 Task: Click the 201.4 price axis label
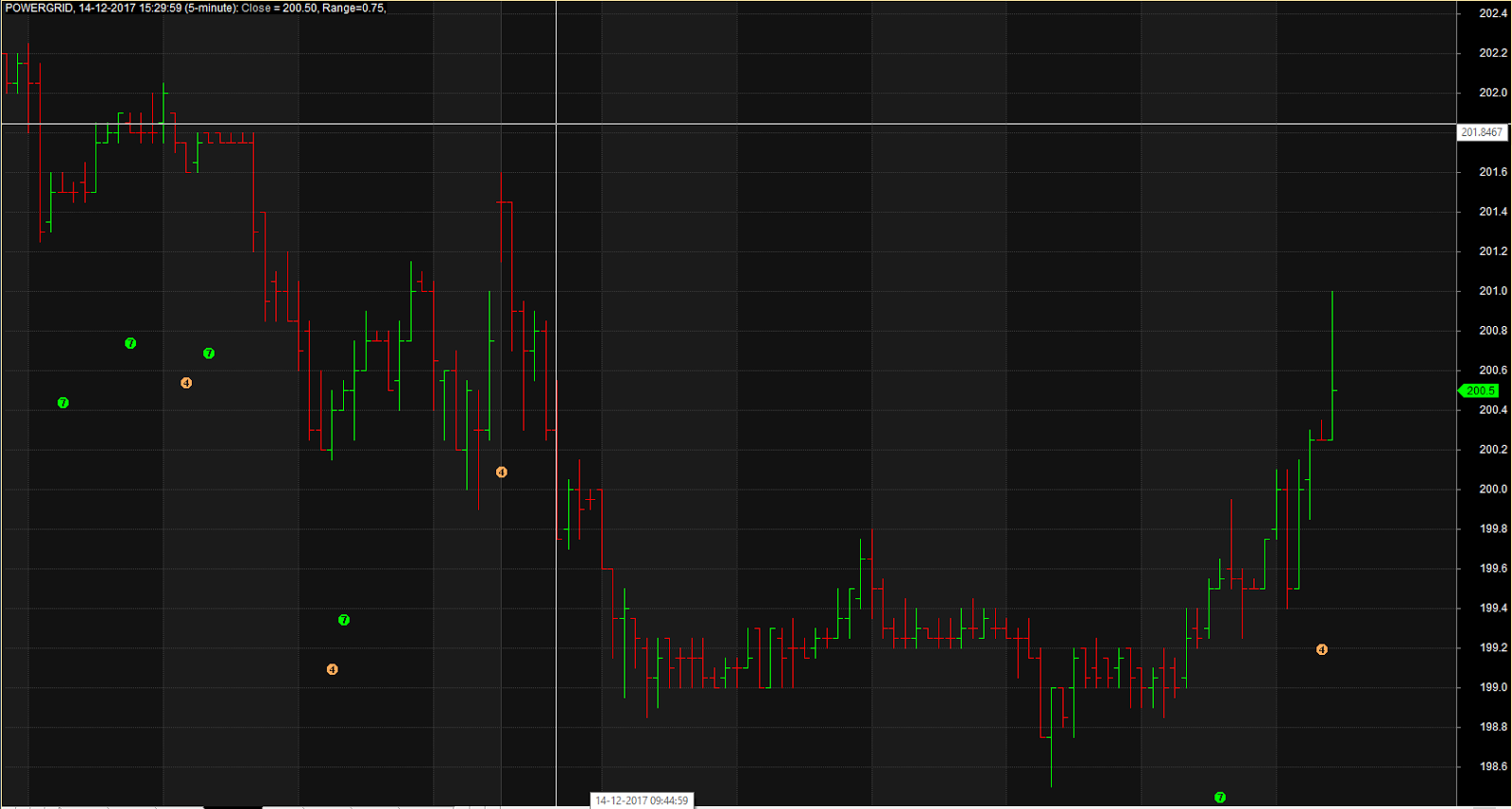click(1493, 212)
